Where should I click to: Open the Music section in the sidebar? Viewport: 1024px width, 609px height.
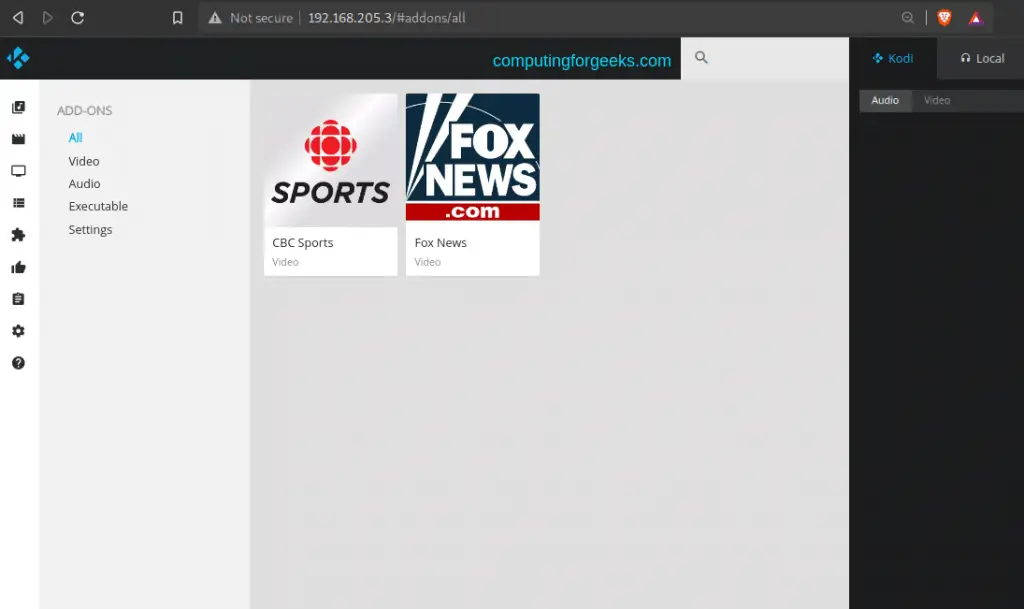[x=18, y=107]
